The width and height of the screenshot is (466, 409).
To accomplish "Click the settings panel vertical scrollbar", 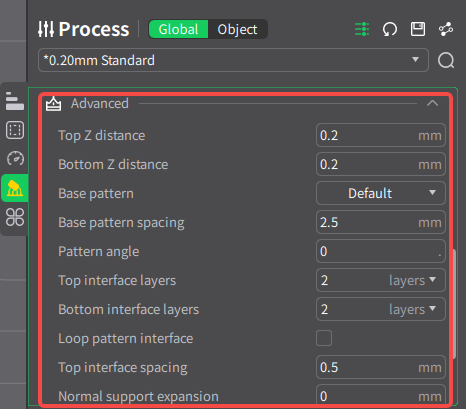I will coord(454,304).
